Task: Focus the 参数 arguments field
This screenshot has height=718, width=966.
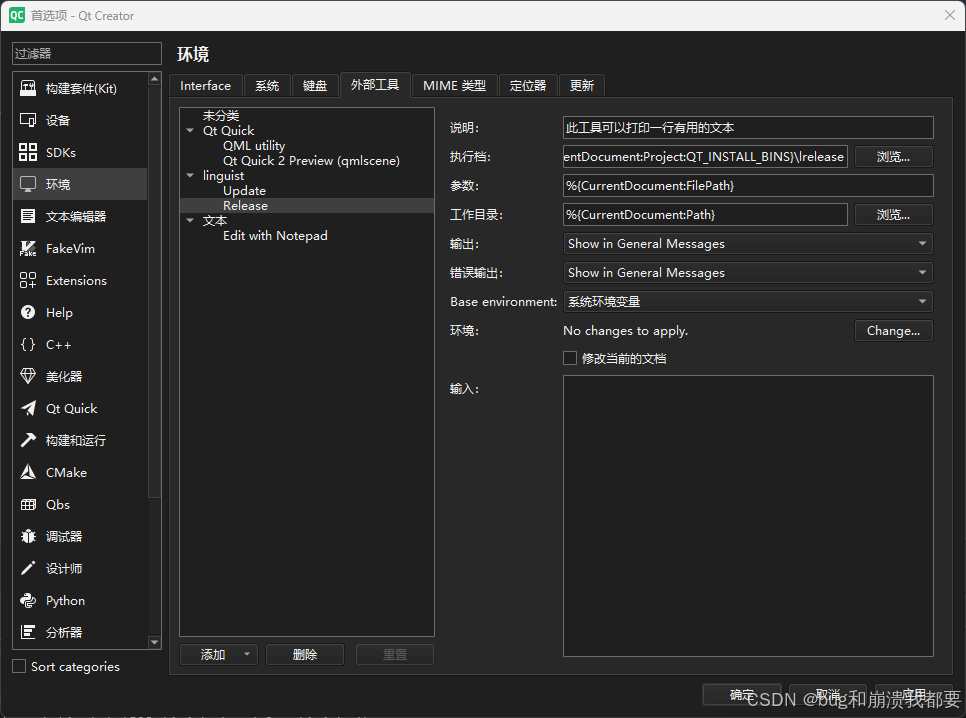Action: [748, 186]
